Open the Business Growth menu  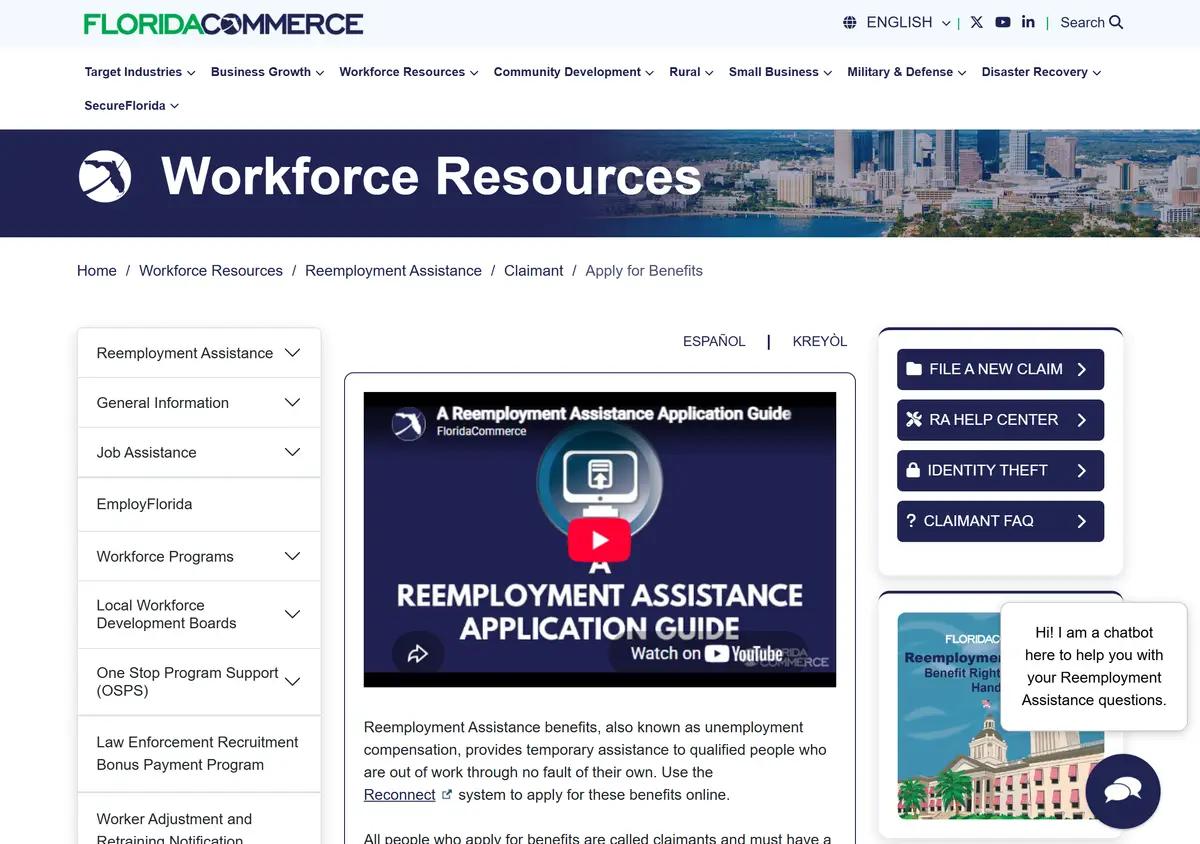(267, 72)
